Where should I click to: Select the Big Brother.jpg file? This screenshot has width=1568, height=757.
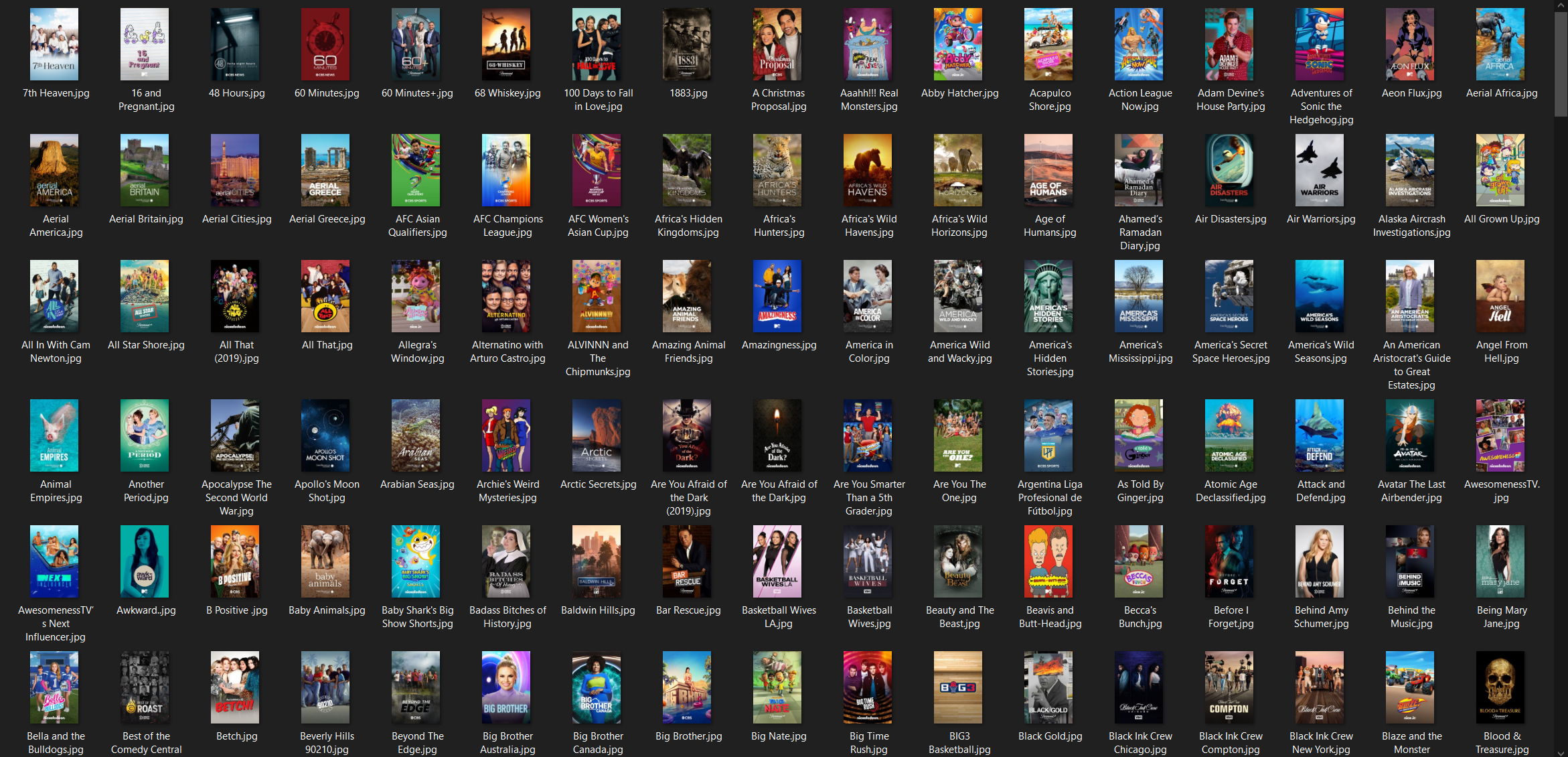pos(687,687)
